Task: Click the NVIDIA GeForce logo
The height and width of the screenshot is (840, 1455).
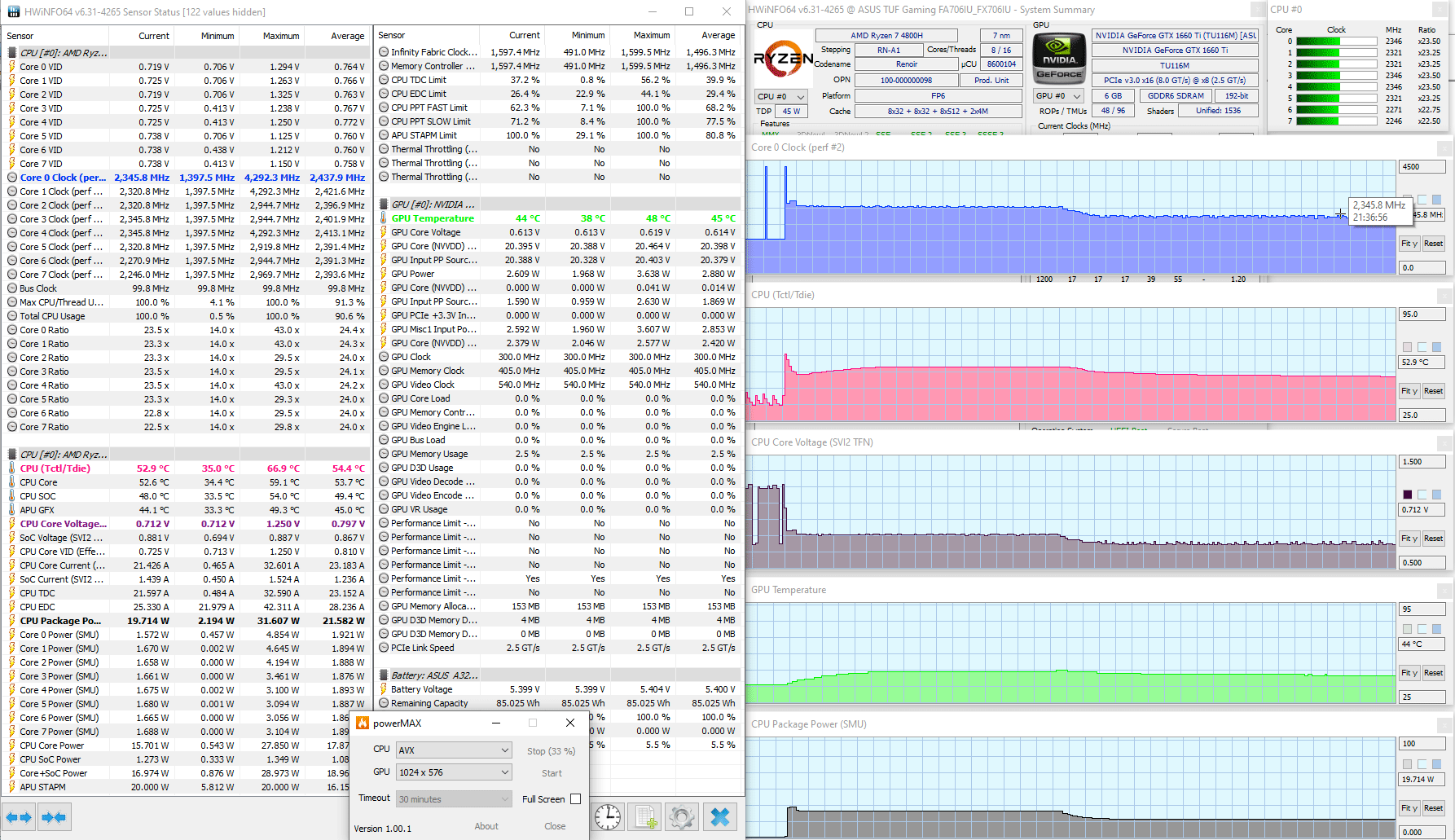Action: [x=1059, y=59]
